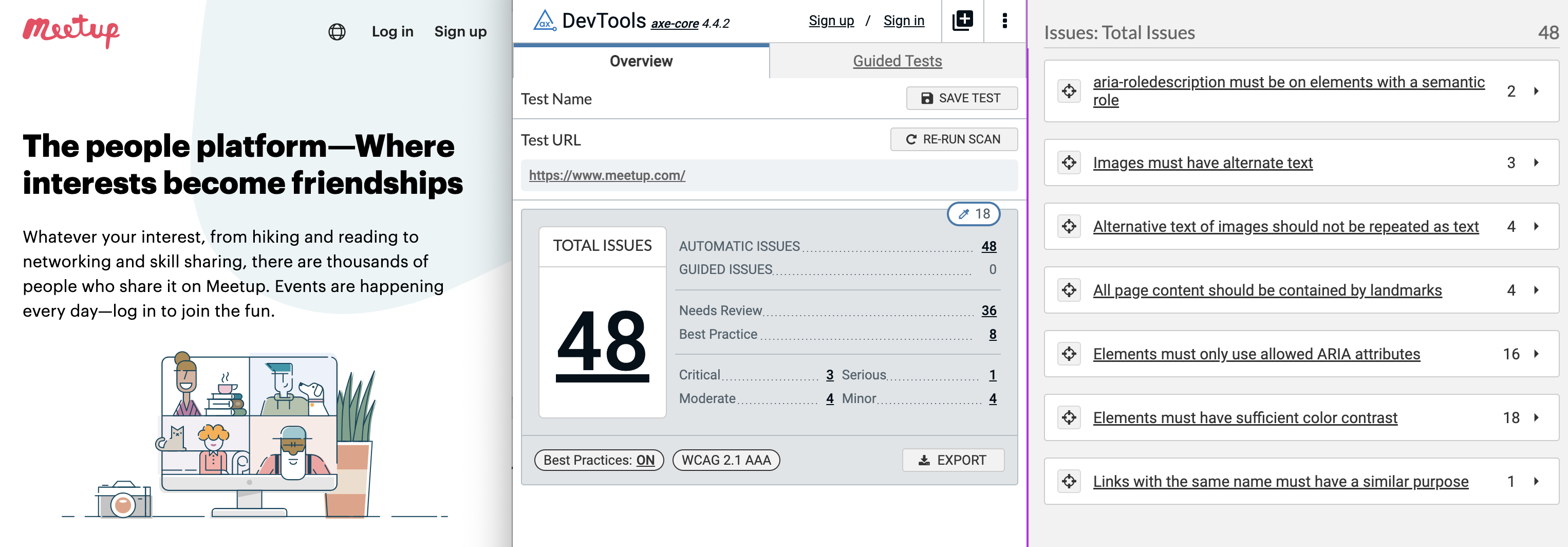The width and height of the screenshot is (1568, 547).
Task: Open the language globe icon
Action: click(x=337, y=32)
